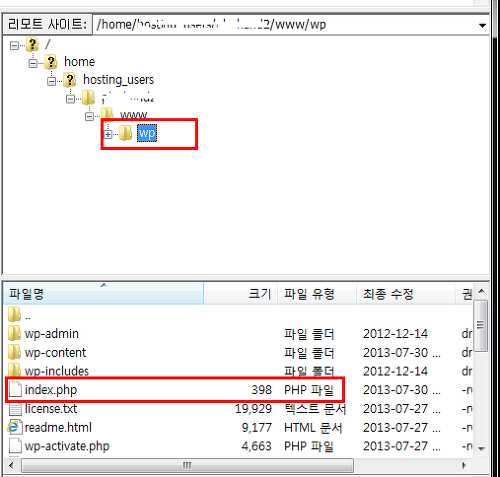Collapse the root / tree node

coord(14,45)
